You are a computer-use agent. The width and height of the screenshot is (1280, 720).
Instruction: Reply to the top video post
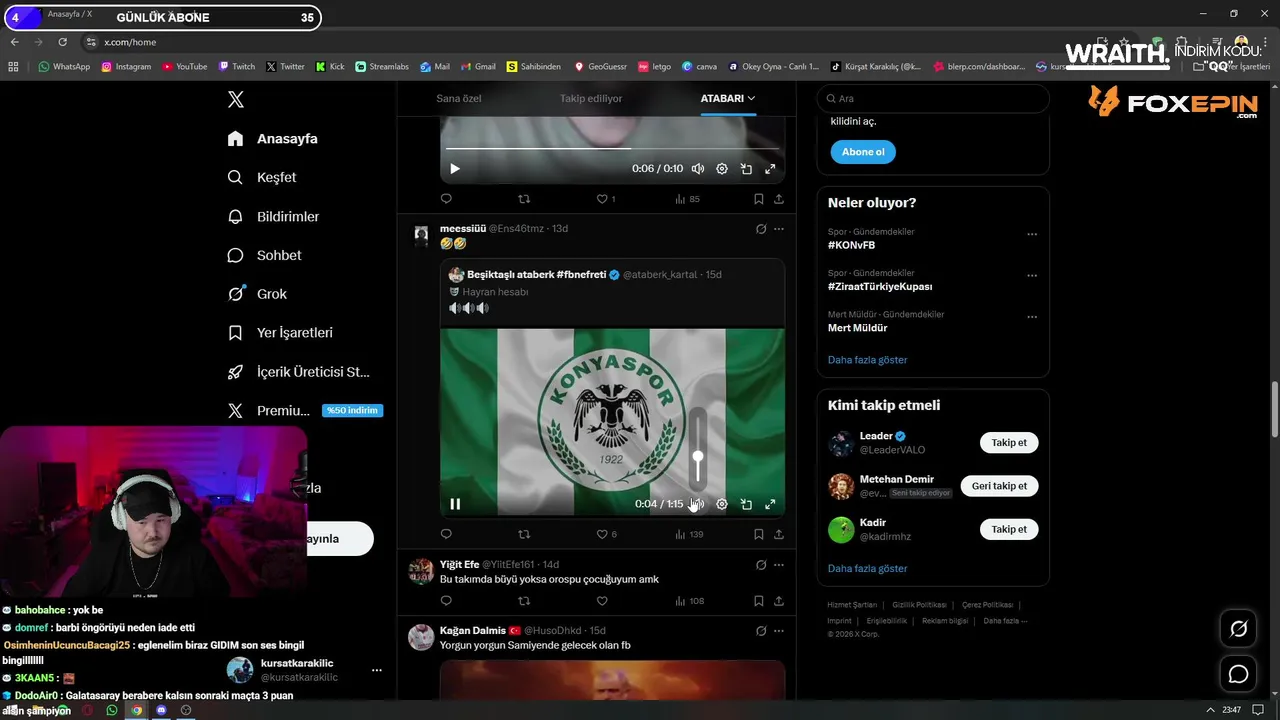coord(446,199)
